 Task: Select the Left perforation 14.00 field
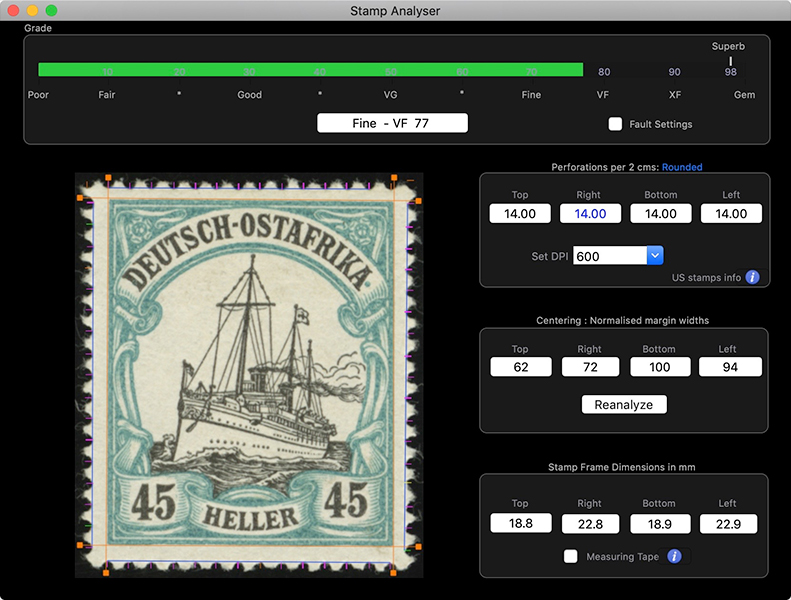pos(731,213)
